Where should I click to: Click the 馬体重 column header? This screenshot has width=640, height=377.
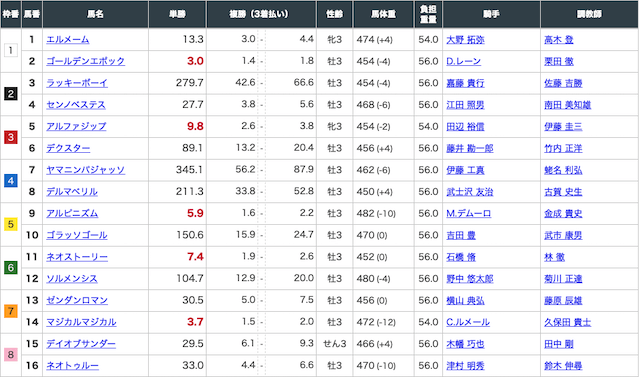click(383, 14)
